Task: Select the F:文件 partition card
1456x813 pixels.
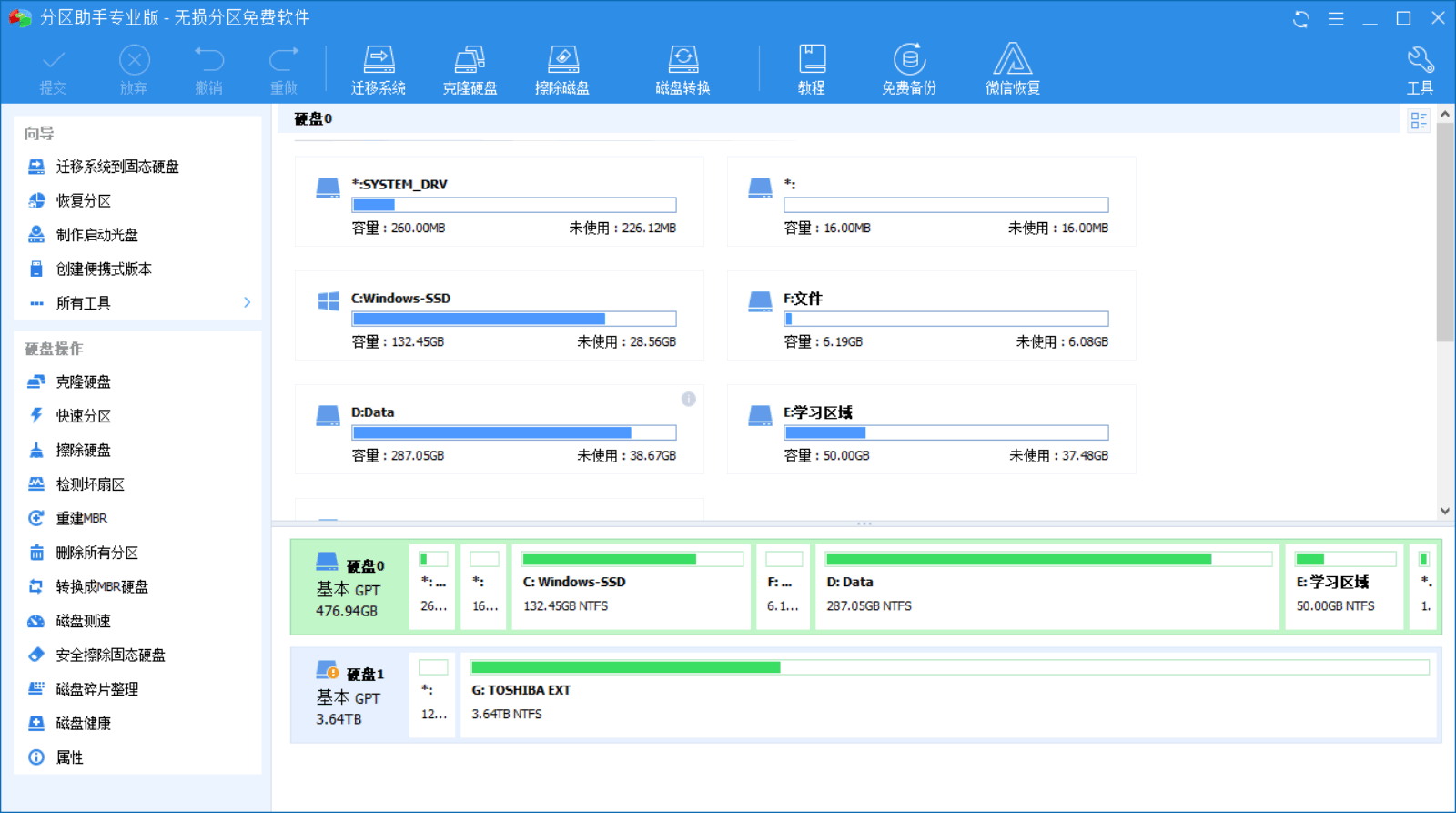Action: coord(932,315)
